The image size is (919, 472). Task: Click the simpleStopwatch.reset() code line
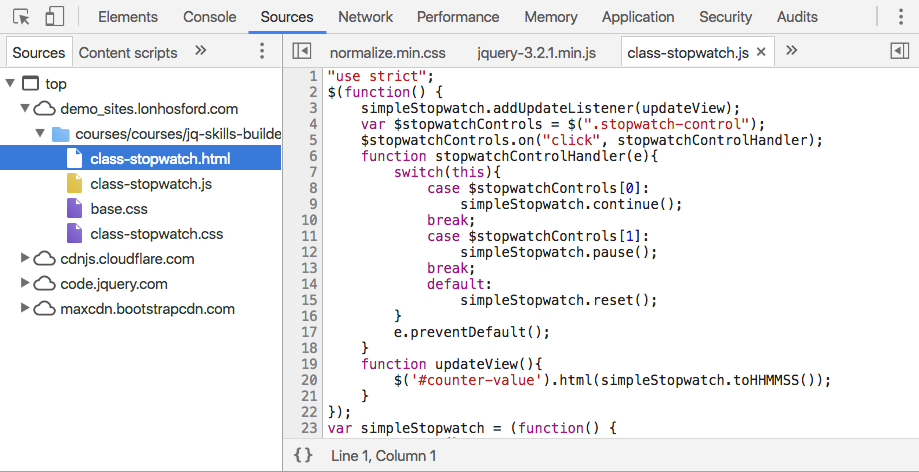[559, 300]
